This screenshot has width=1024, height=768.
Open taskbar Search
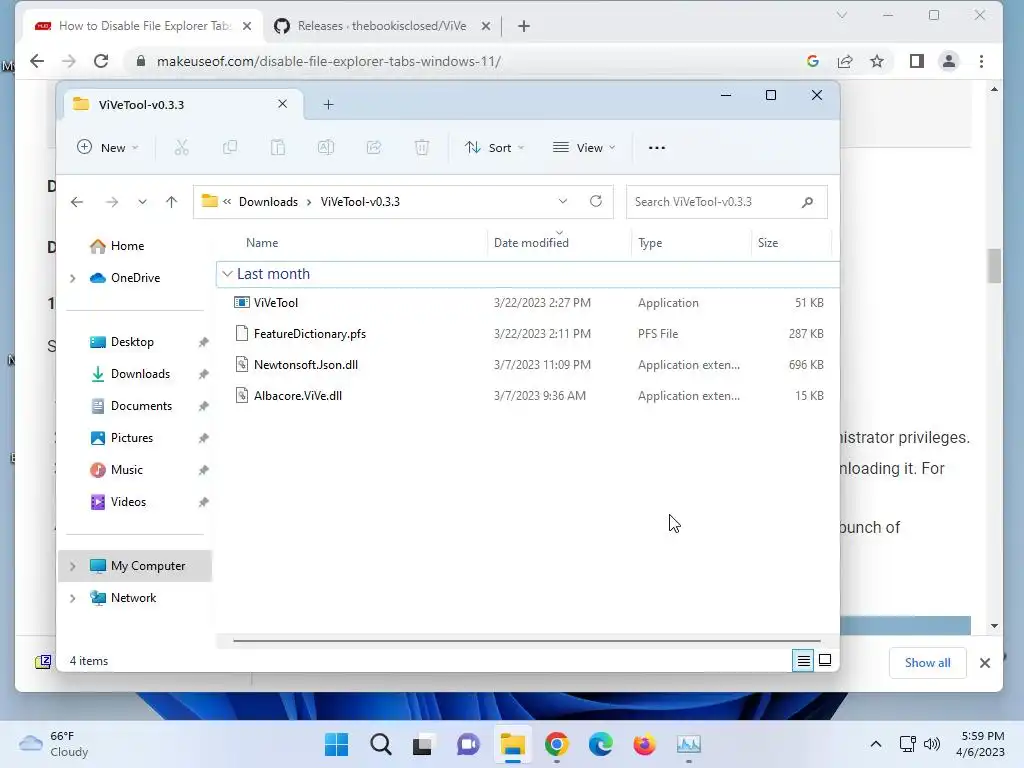click(381, 744)
